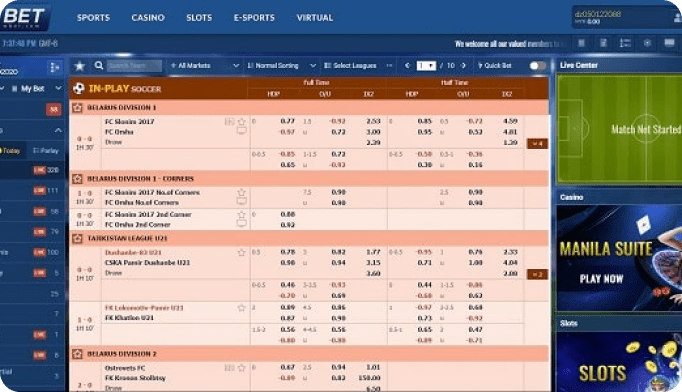Click odds 150.00 for FK Krumkachy row

click(x=370, y=378)
